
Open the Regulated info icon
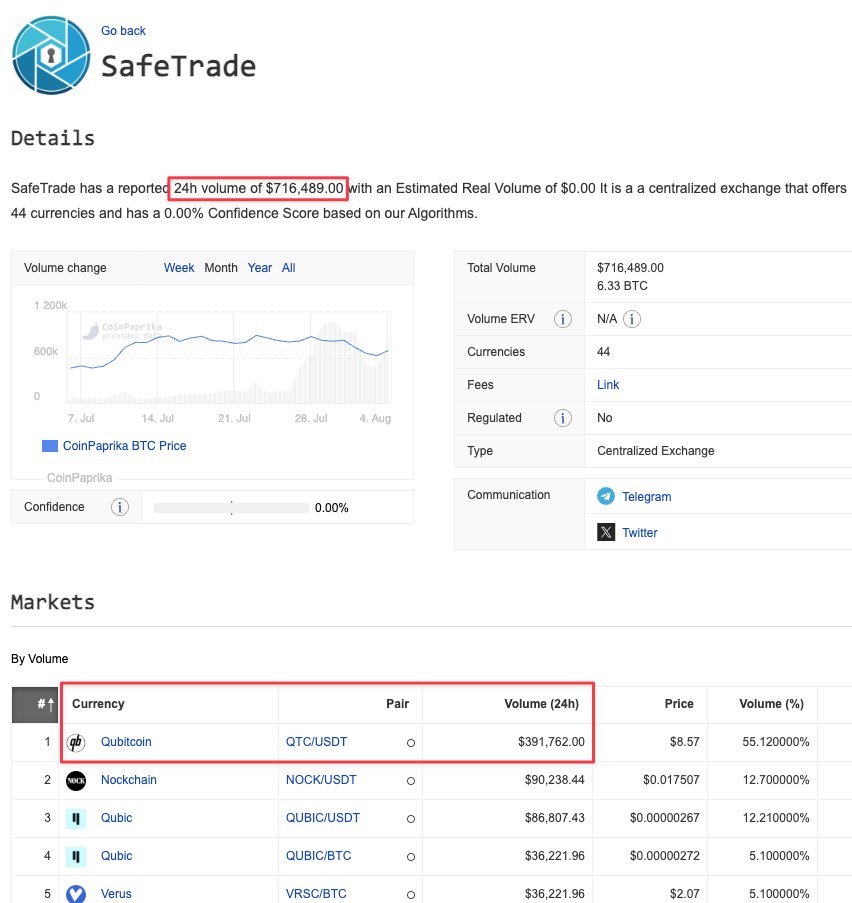click(x=562, y=418)
